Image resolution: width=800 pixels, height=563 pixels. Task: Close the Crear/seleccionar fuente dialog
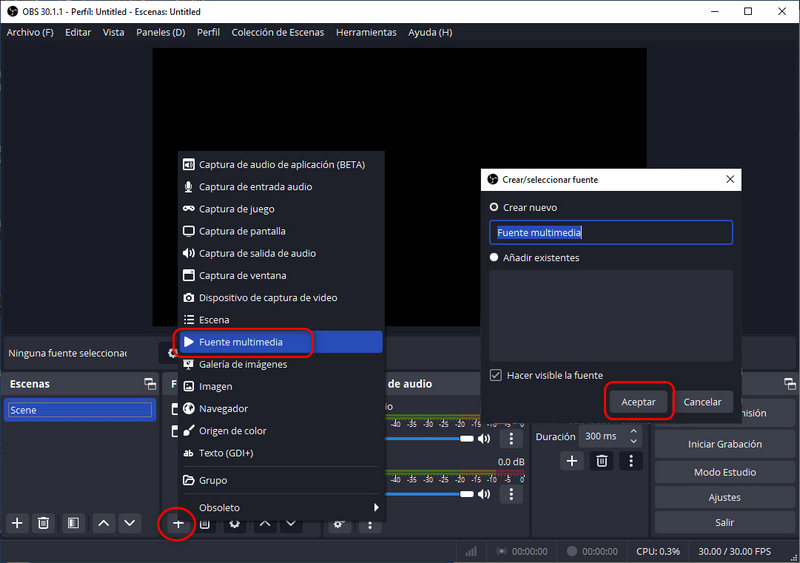tap(730, 179)
